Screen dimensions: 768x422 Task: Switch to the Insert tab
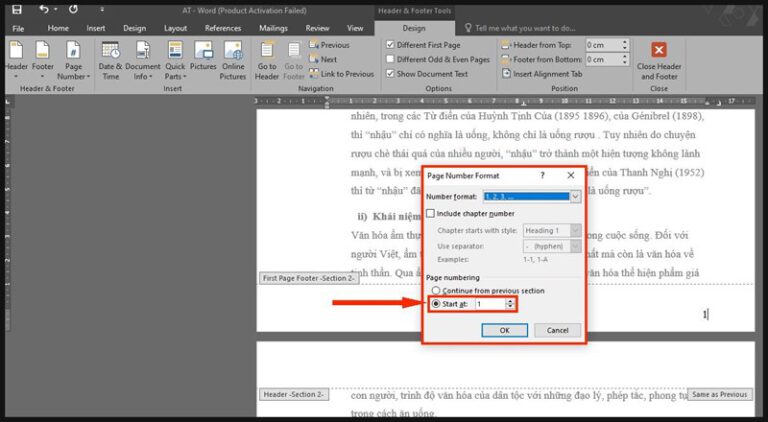click(x=96, y=28)
